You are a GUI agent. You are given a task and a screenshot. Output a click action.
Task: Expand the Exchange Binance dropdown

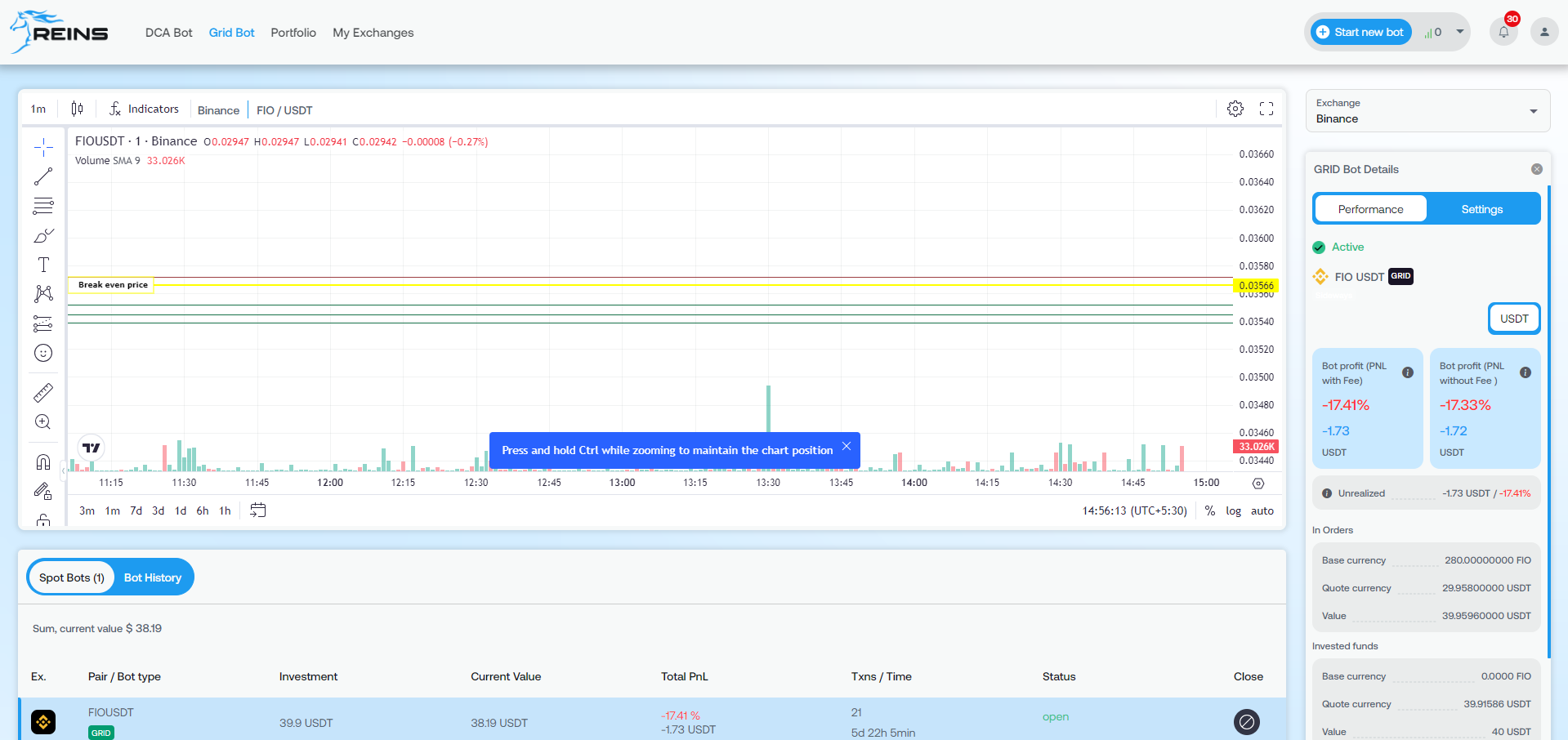pos(1533,111)
